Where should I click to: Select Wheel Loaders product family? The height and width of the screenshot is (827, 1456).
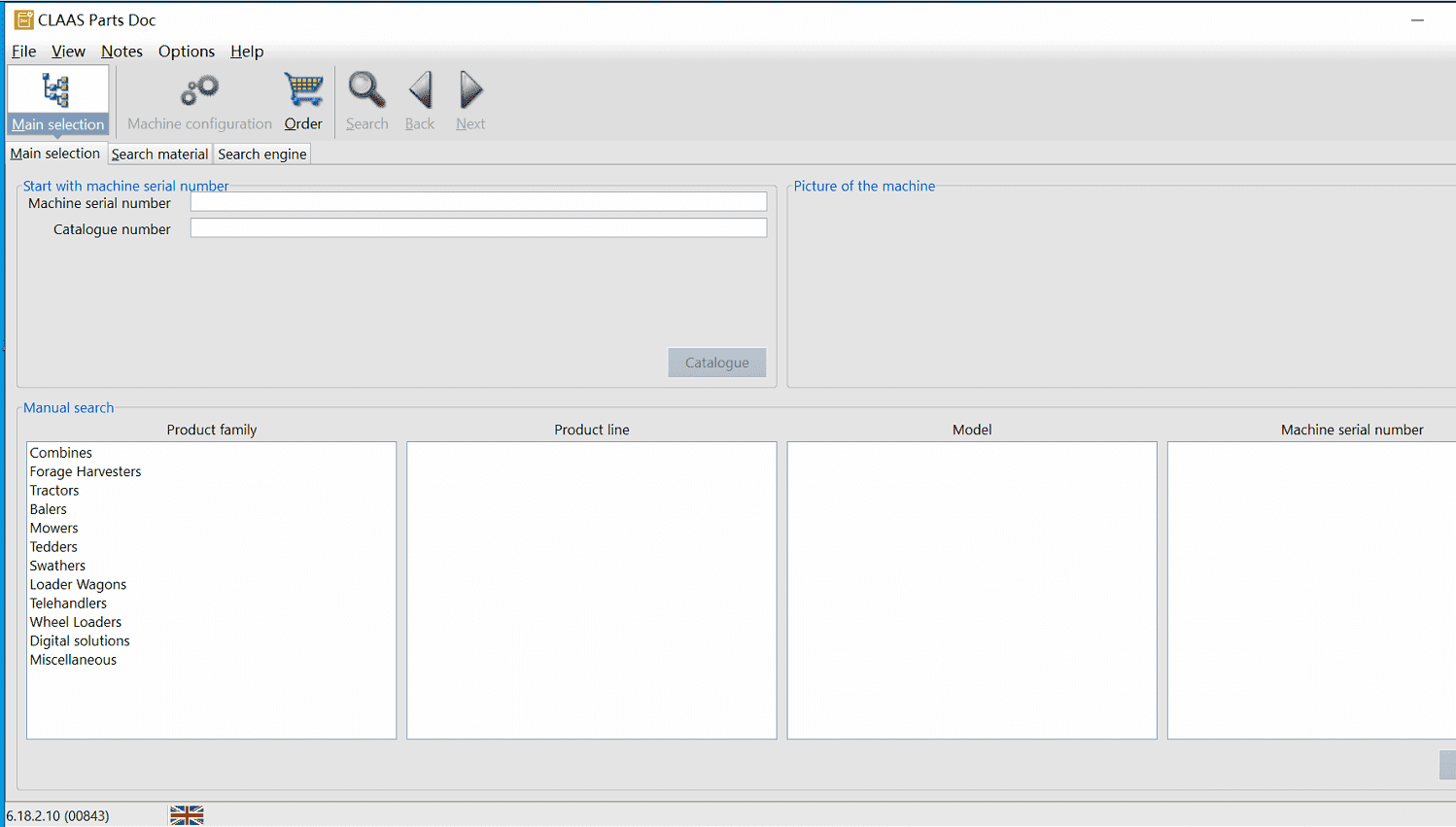tap(76, 622)
